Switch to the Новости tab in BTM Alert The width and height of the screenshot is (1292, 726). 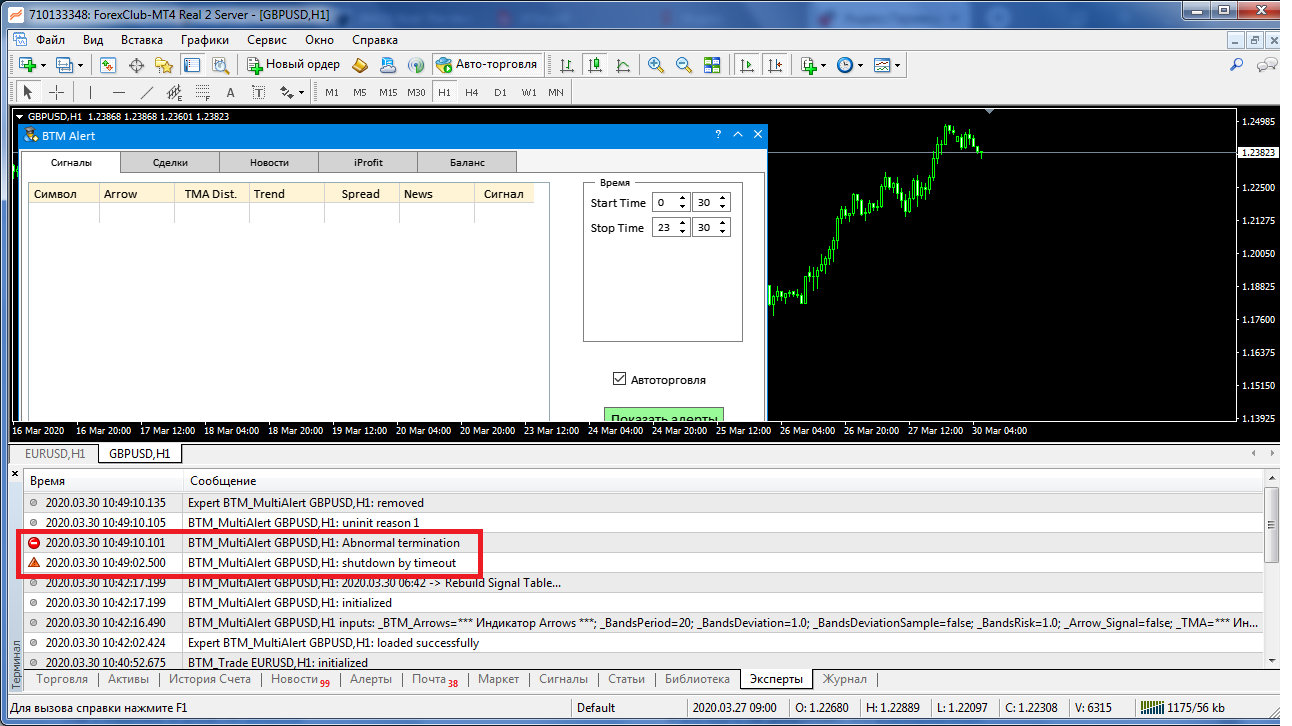pyautogui.click(x=269, y=162)
